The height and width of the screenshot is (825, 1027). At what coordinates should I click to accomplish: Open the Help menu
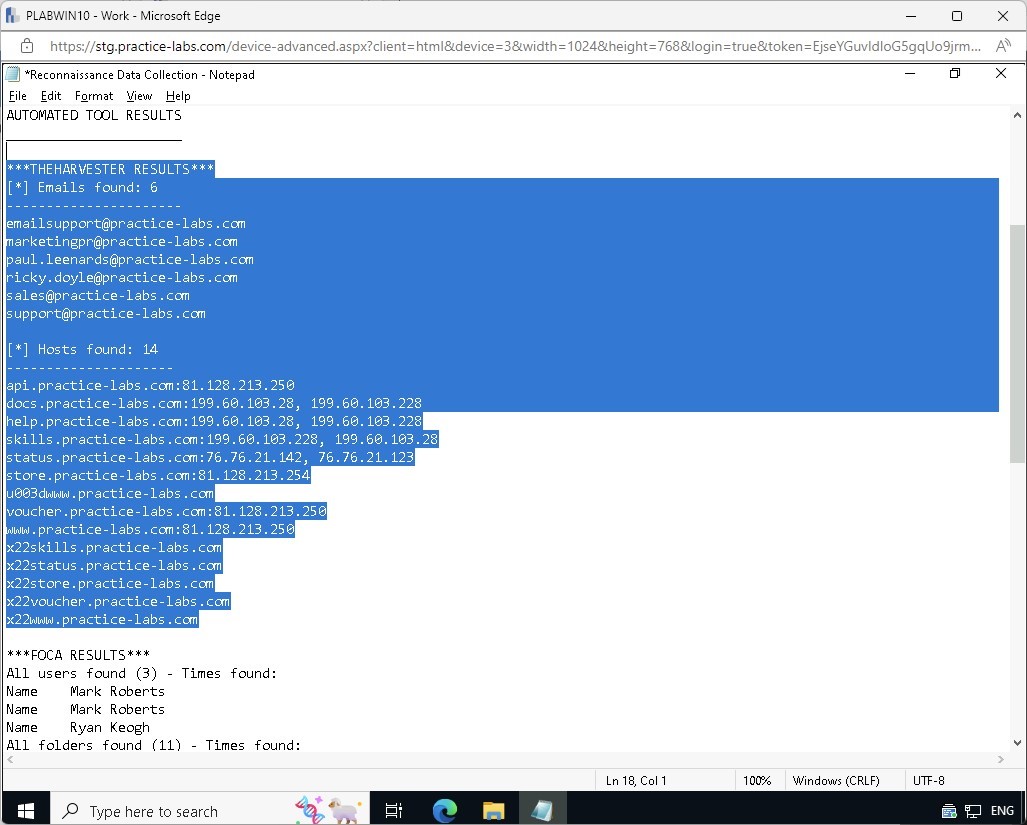coord(178,96)
